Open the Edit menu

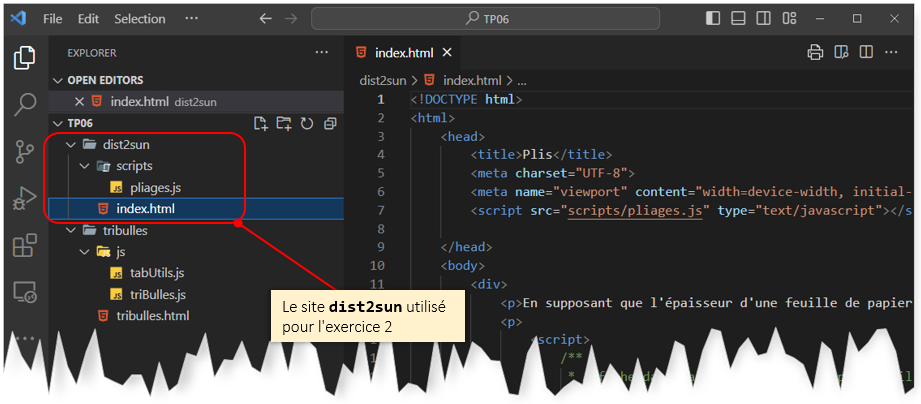coord(88,19)
